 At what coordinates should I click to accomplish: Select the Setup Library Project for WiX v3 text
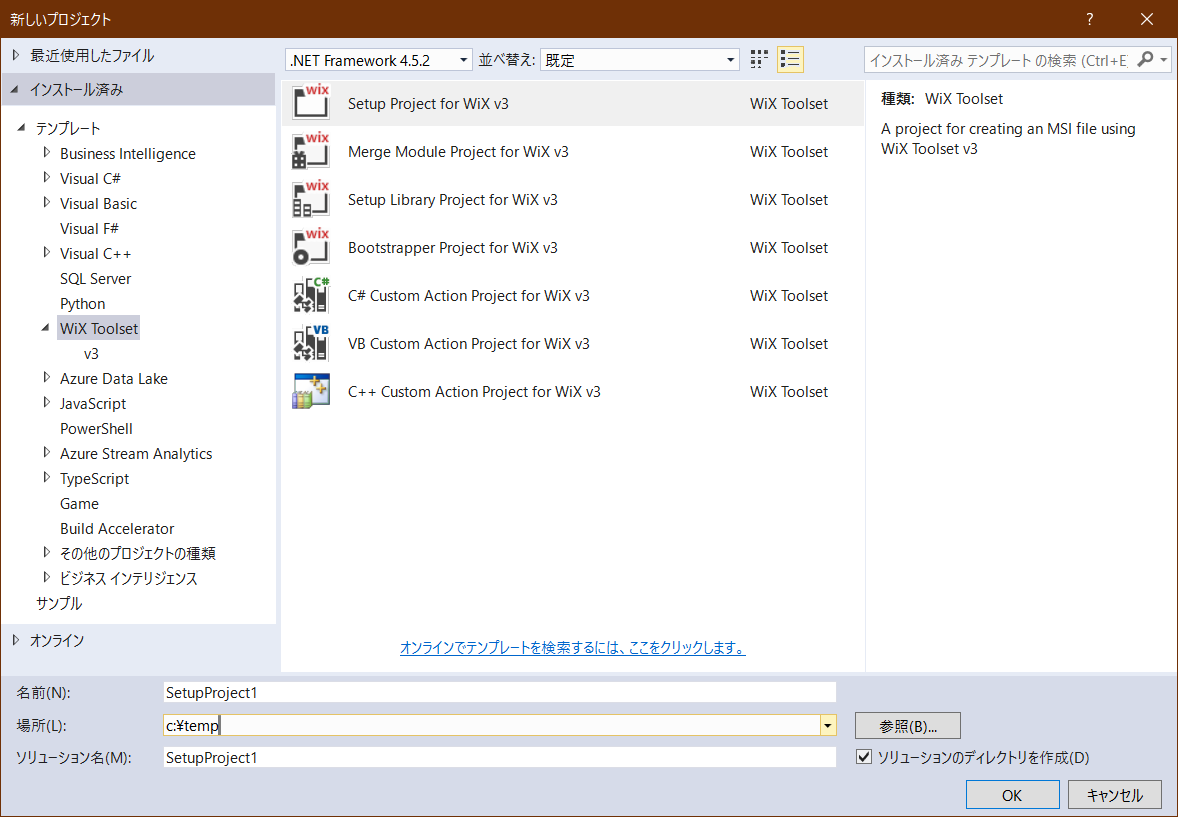(453, 199)
